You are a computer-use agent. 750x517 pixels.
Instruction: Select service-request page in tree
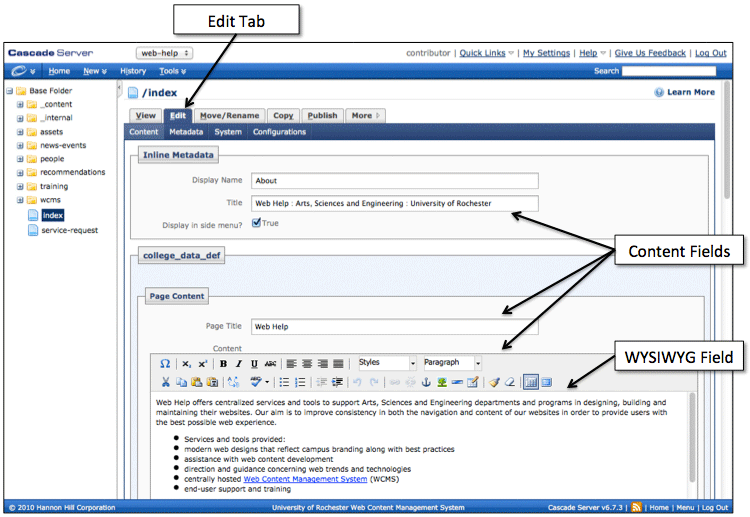pyautogui.click(x=69, y=230)
